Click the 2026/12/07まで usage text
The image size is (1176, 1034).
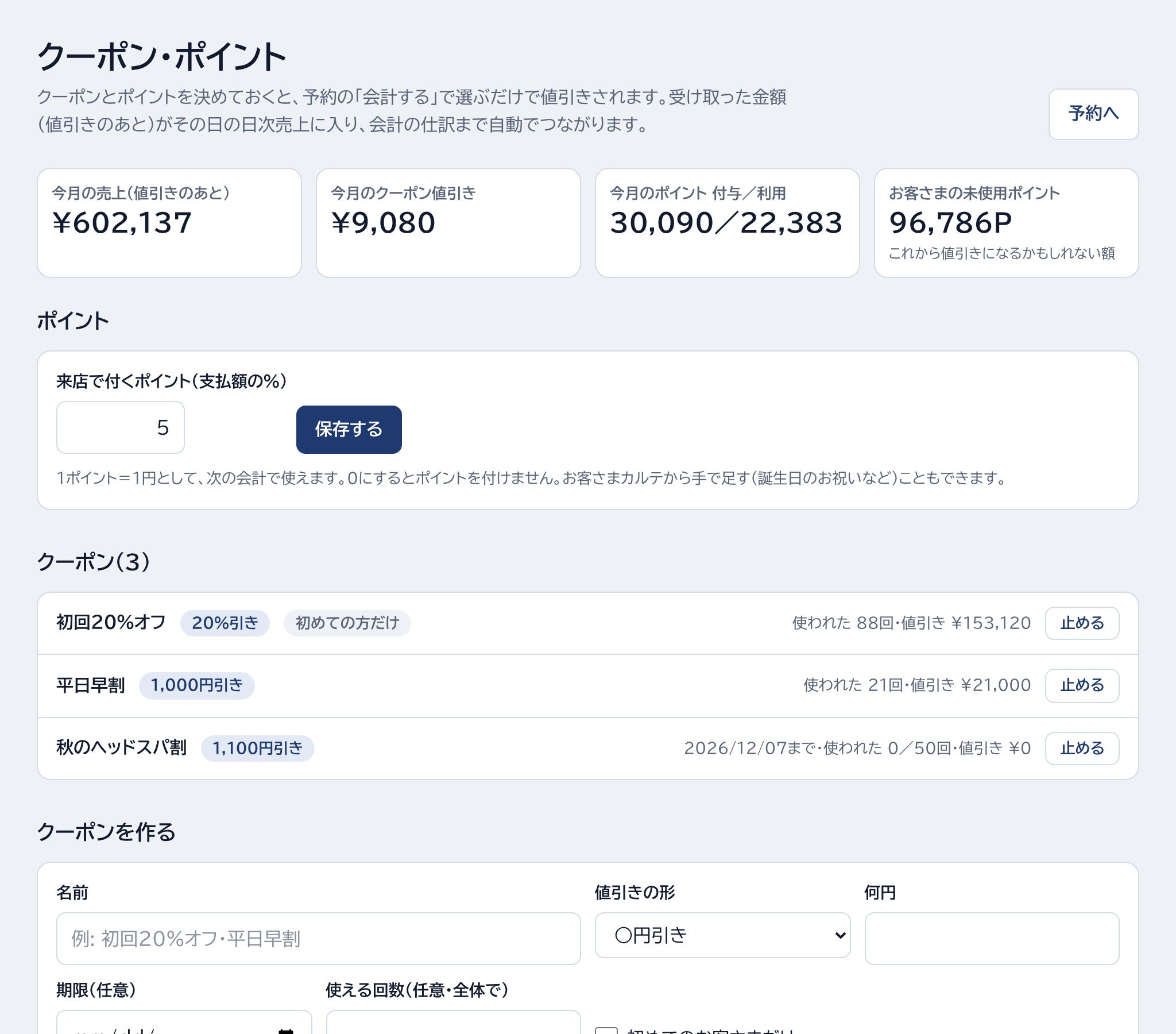857,748
